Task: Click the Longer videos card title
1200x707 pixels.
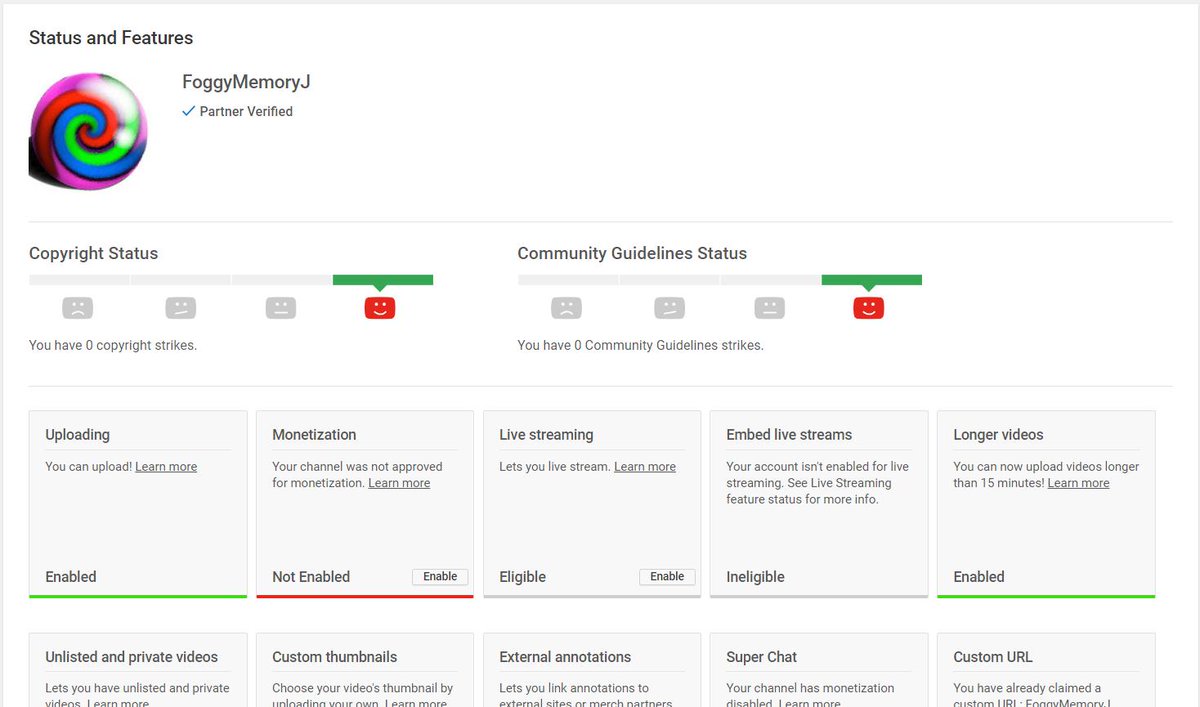Action: click(998, 435)
